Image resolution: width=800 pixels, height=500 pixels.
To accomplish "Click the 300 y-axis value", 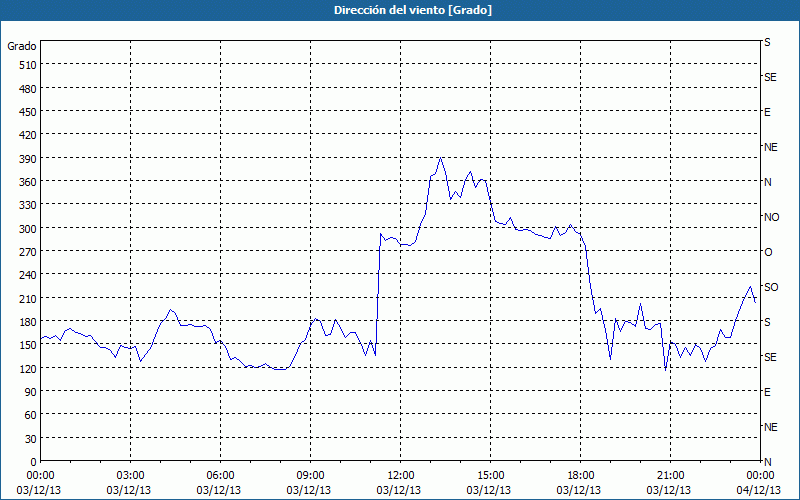I will click(x=29, y=229).
